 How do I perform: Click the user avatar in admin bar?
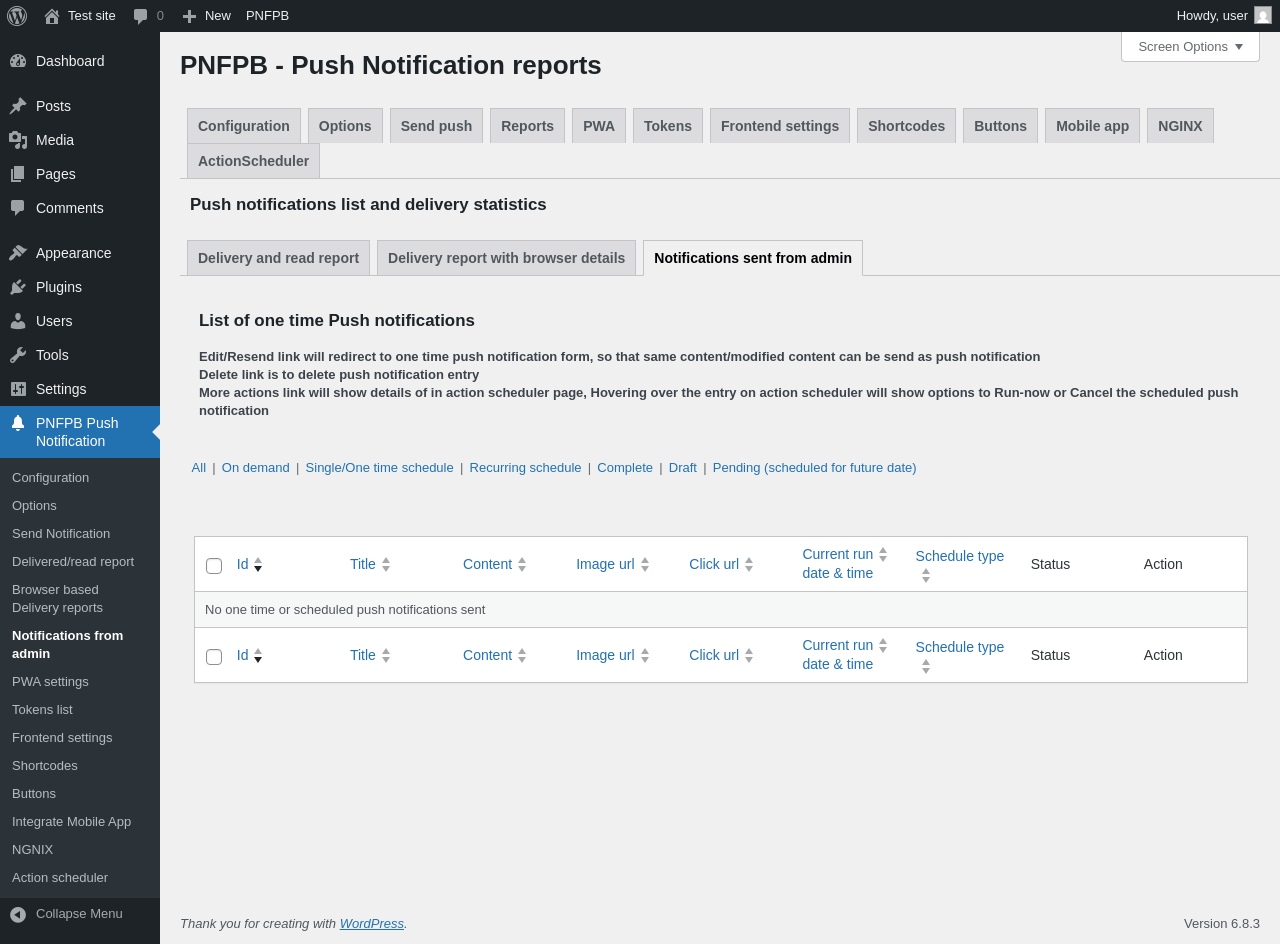coord(1263,16)
